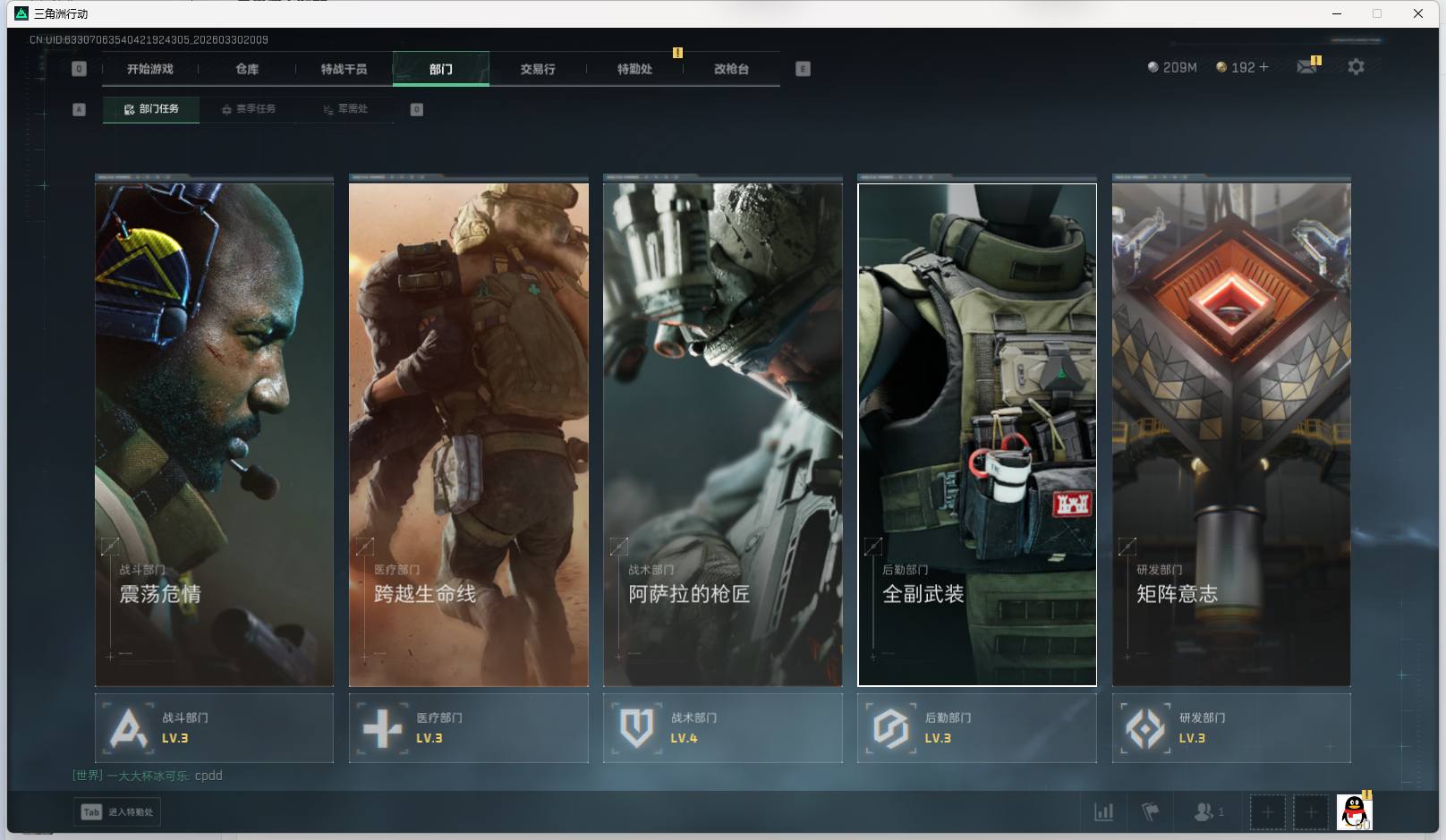Click the QQ penguin icon

click(1354, 812)
